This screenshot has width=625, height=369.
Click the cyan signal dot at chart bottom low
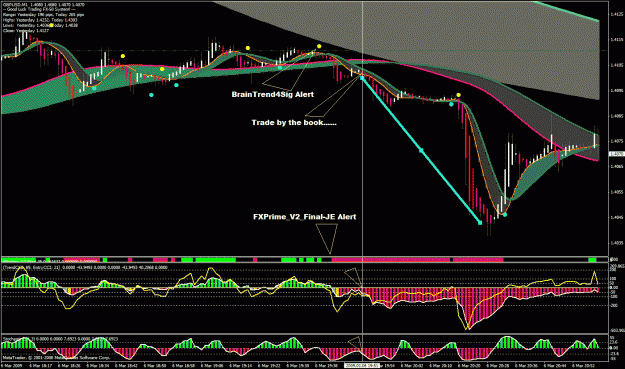pyautogui.click(x=505, y=215)
